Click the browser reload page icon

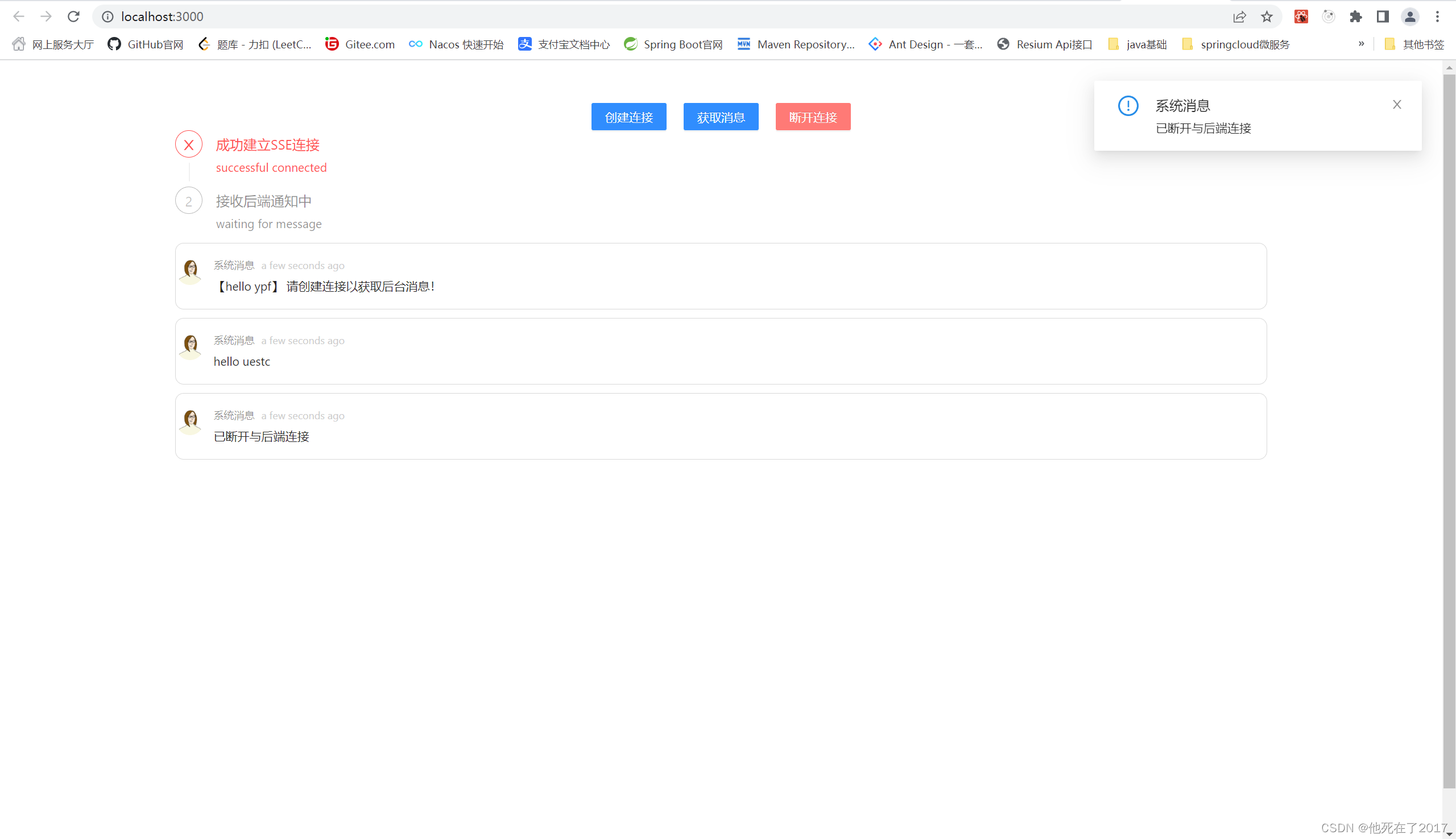tap(73, 16)
